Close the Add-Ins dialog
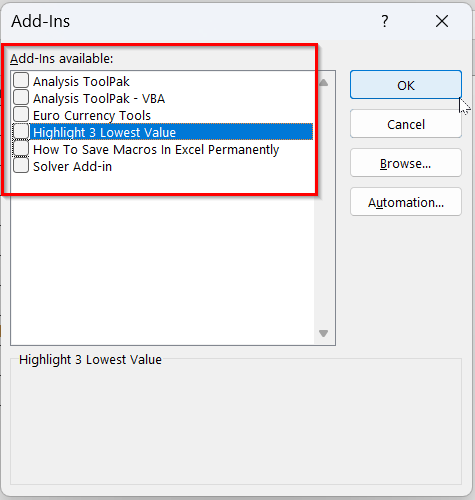 (442, 21)
